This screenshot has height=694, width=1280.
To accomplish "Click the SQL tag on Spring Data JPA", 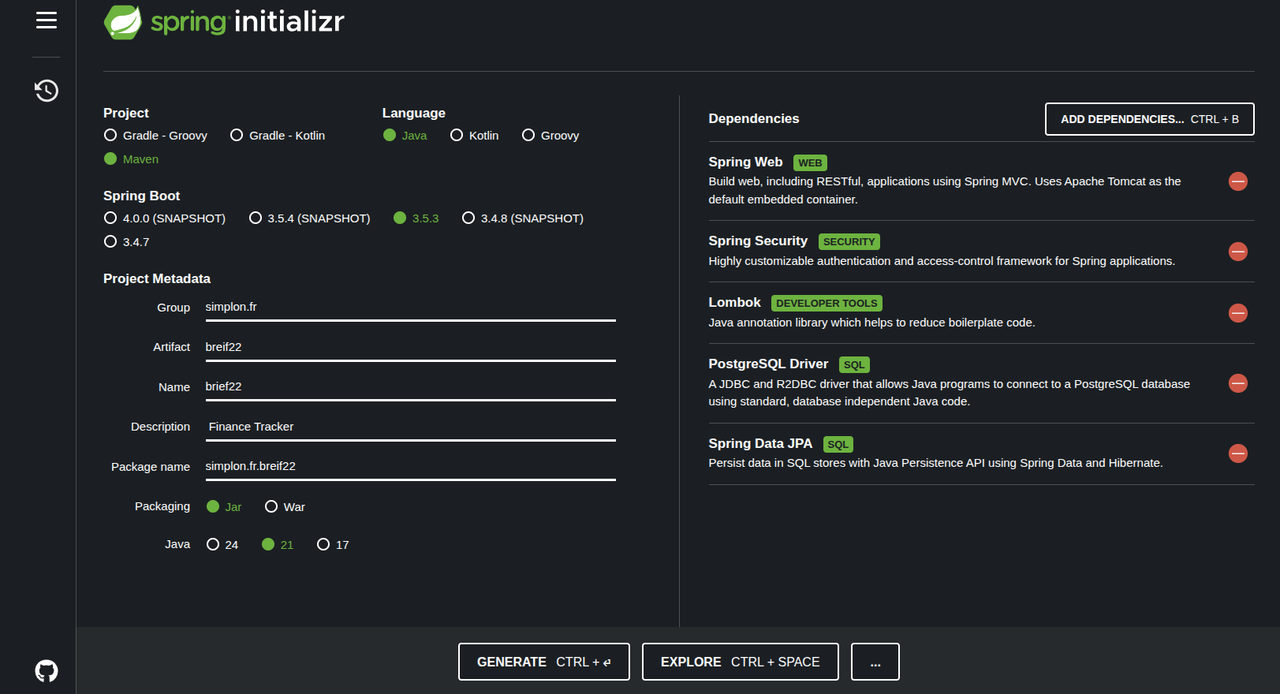I will 838,444.
